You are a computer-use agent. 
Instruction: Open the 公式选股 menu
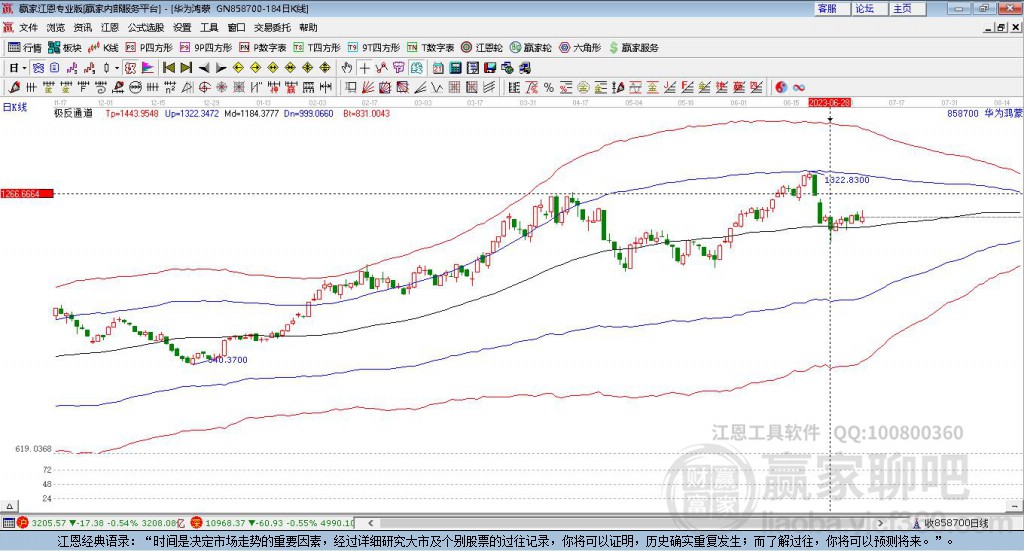[x=146, y=27]
